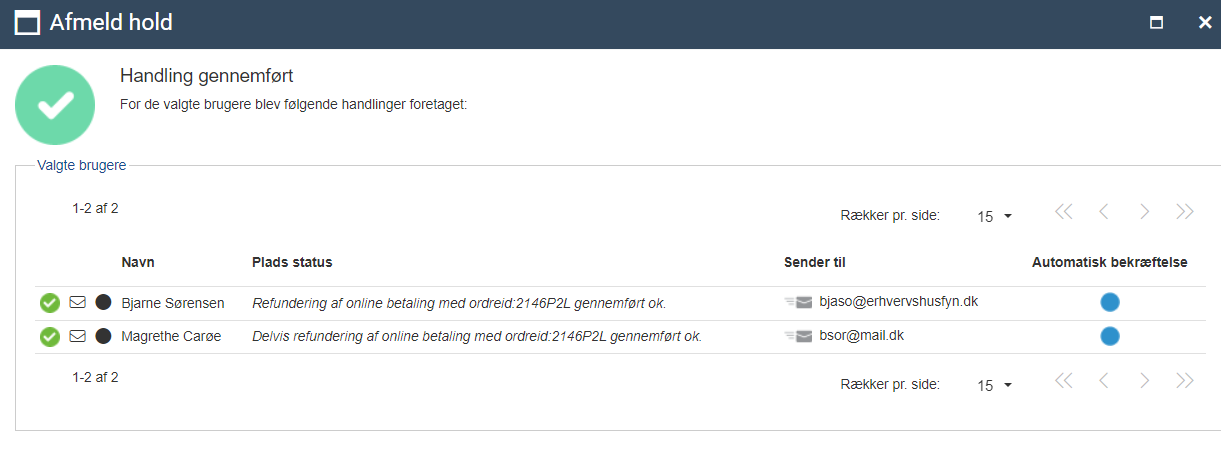Click the Sender til column header
Screen dimensions: 1221x454
coord(815,262)
